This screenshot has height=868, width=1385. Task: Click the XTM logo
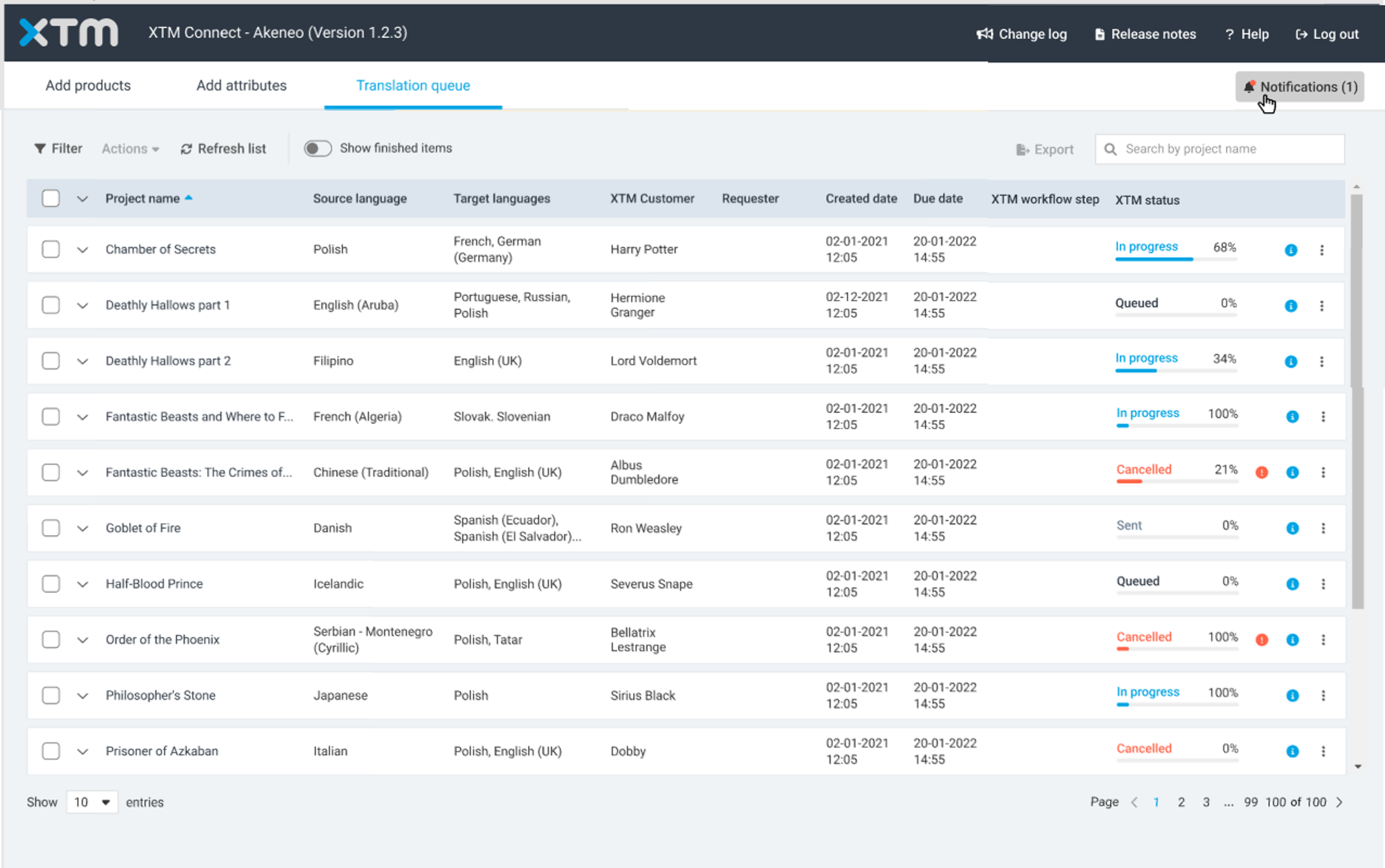[x=68, y=32]
